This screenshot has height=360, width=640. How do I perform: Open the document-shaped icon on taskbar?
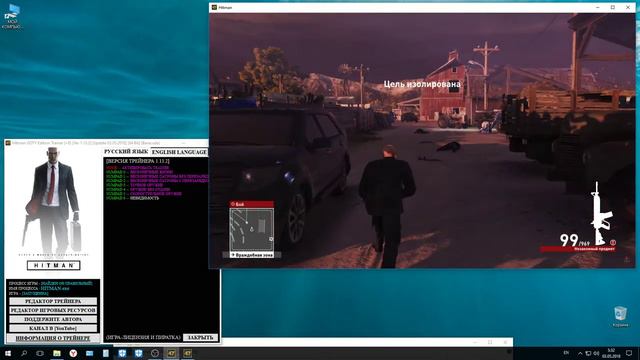(x=106, y=353)
